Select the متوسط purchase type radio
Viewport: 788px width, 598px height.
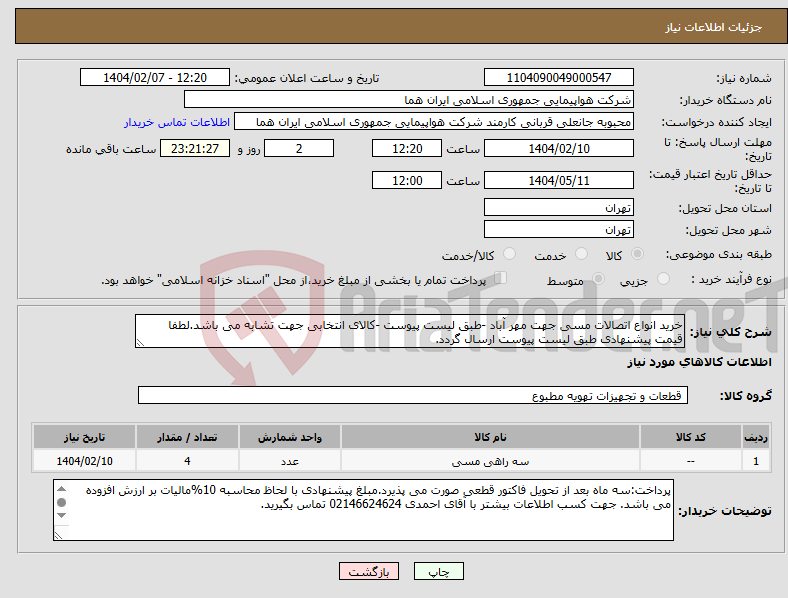(598, 278)
